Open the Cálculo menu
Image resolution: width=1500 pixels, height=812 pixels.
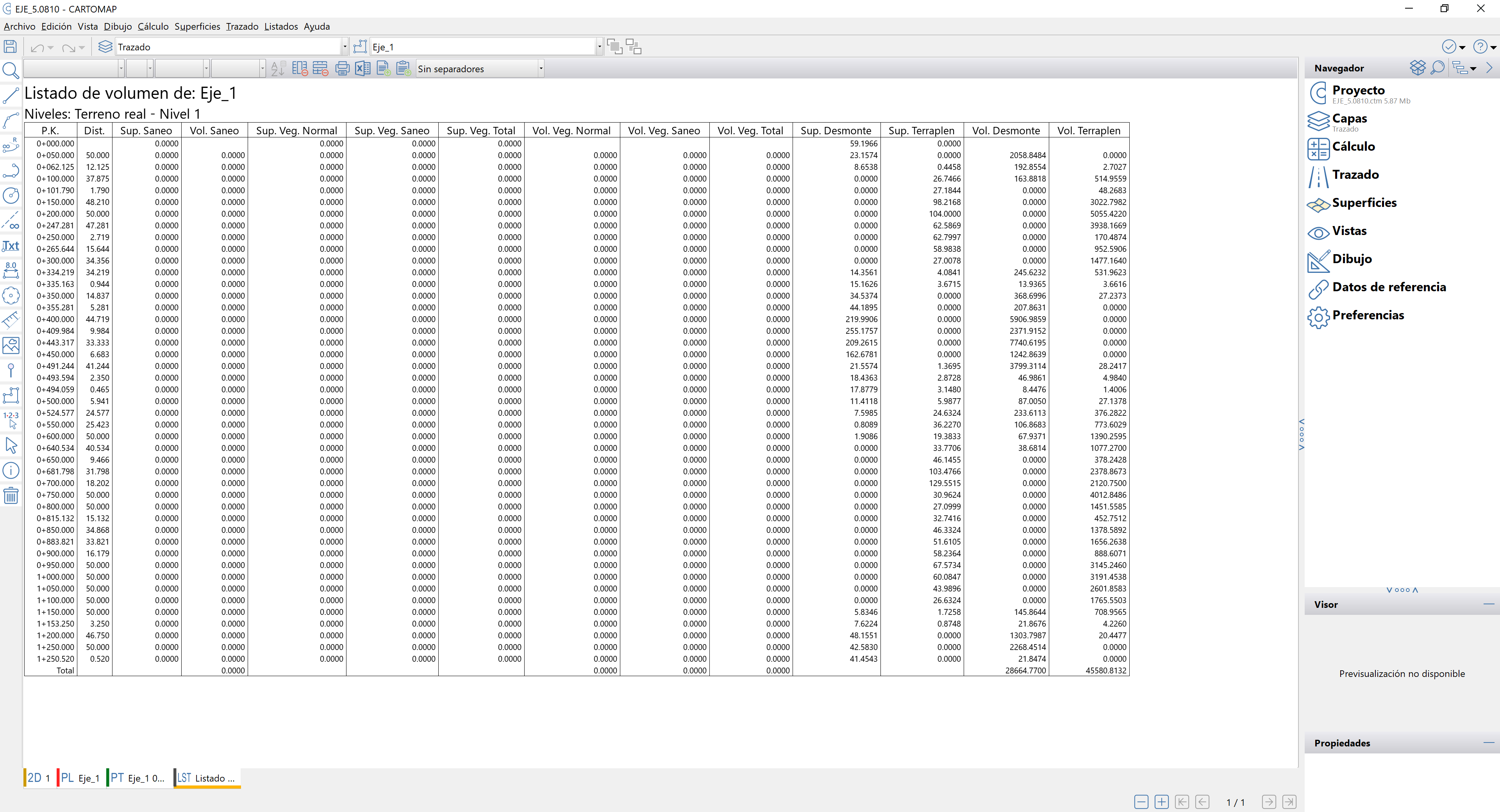[153, 26]
